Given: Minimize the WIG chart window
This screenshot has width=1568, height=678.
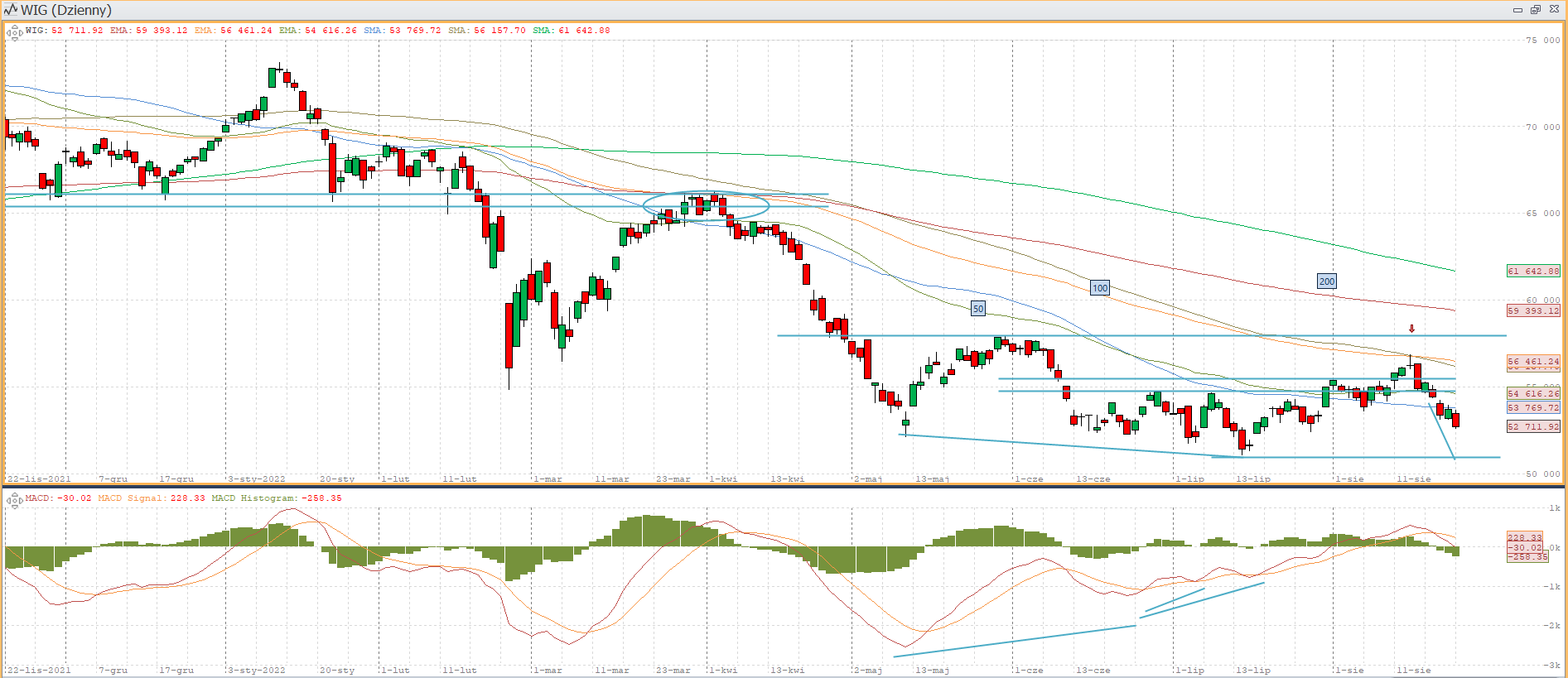Looking at the screenshot, I should coord(1517,10).
